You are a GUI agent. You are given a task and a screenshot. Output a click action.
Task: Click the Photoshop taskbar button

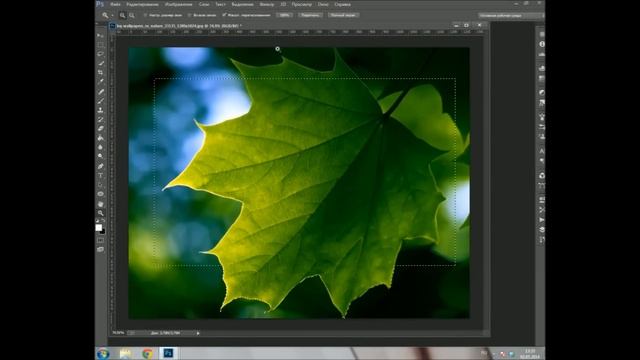click(x=168, y=353)
